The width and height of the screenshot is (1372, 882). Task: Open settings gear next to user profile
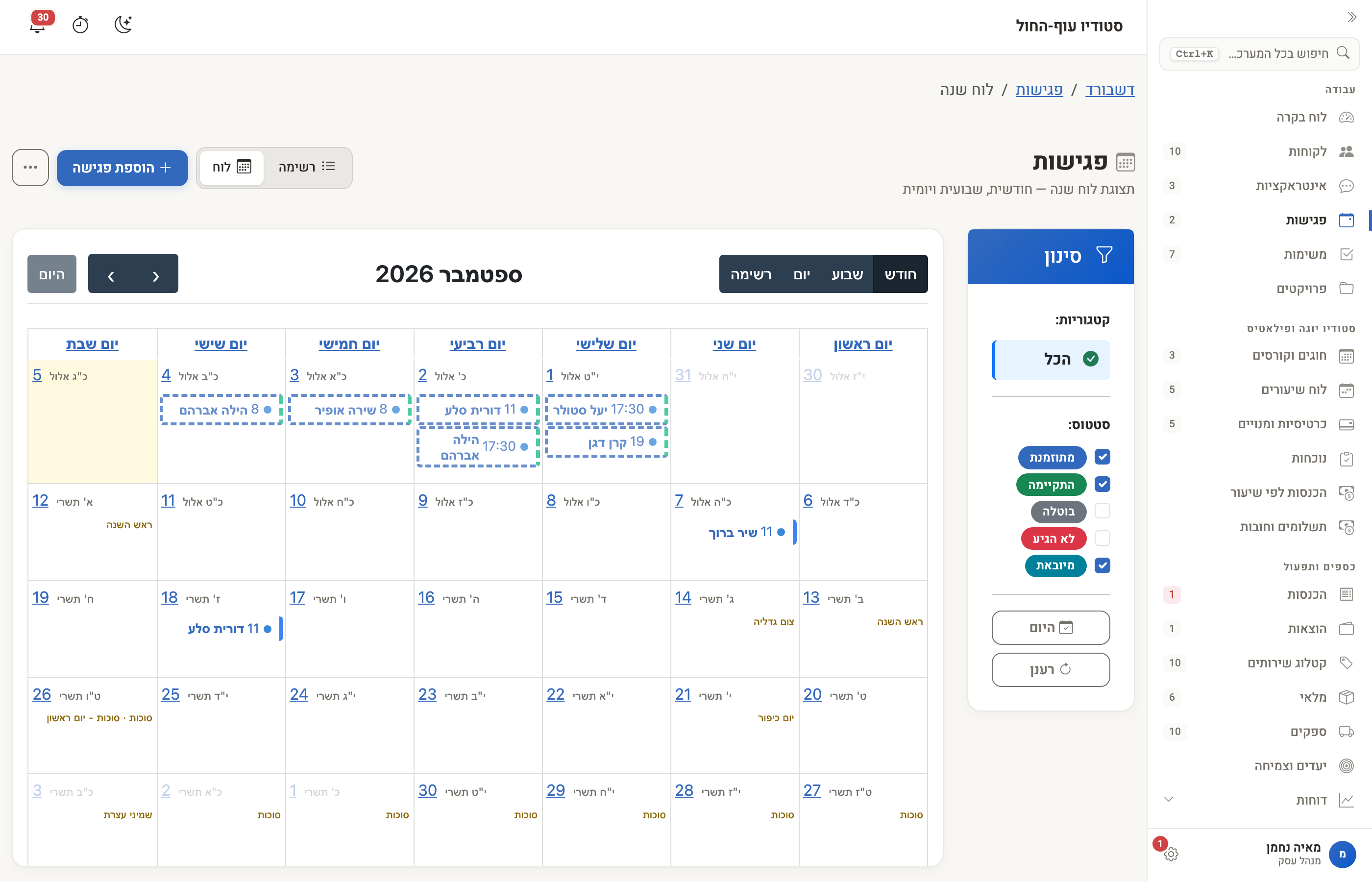tap(1171, 854)
